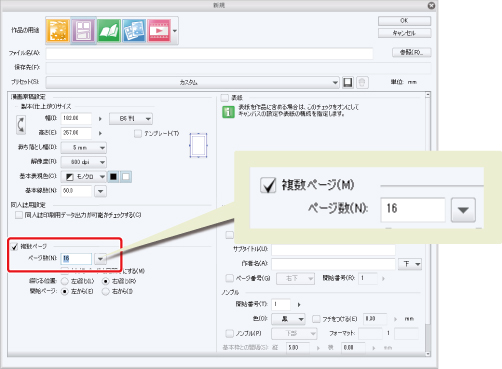This screenshot has height=369, width=502.
Task: Toggle the ページ番号(G) checkbox
Action: pos(229,278)
